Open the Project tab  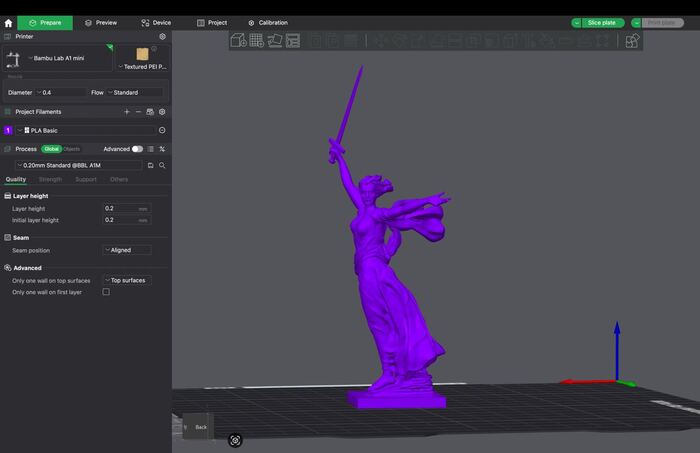[212, 23]
